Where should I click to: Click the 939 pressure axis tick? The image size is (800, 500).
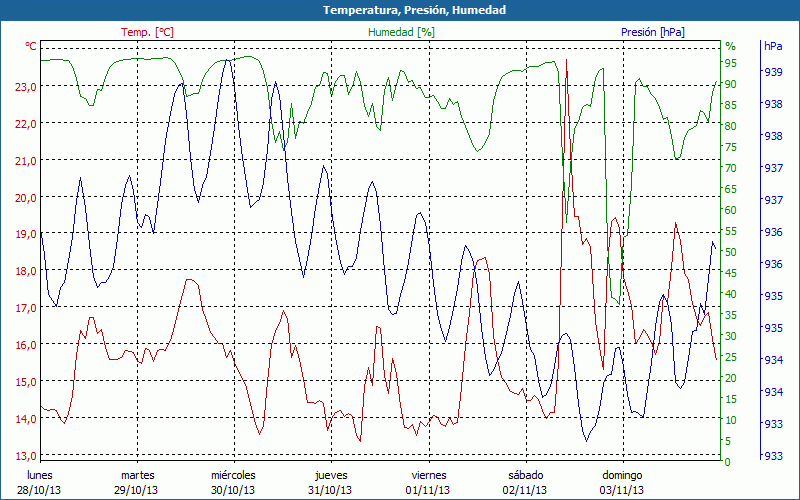click(x=772, y=72)
